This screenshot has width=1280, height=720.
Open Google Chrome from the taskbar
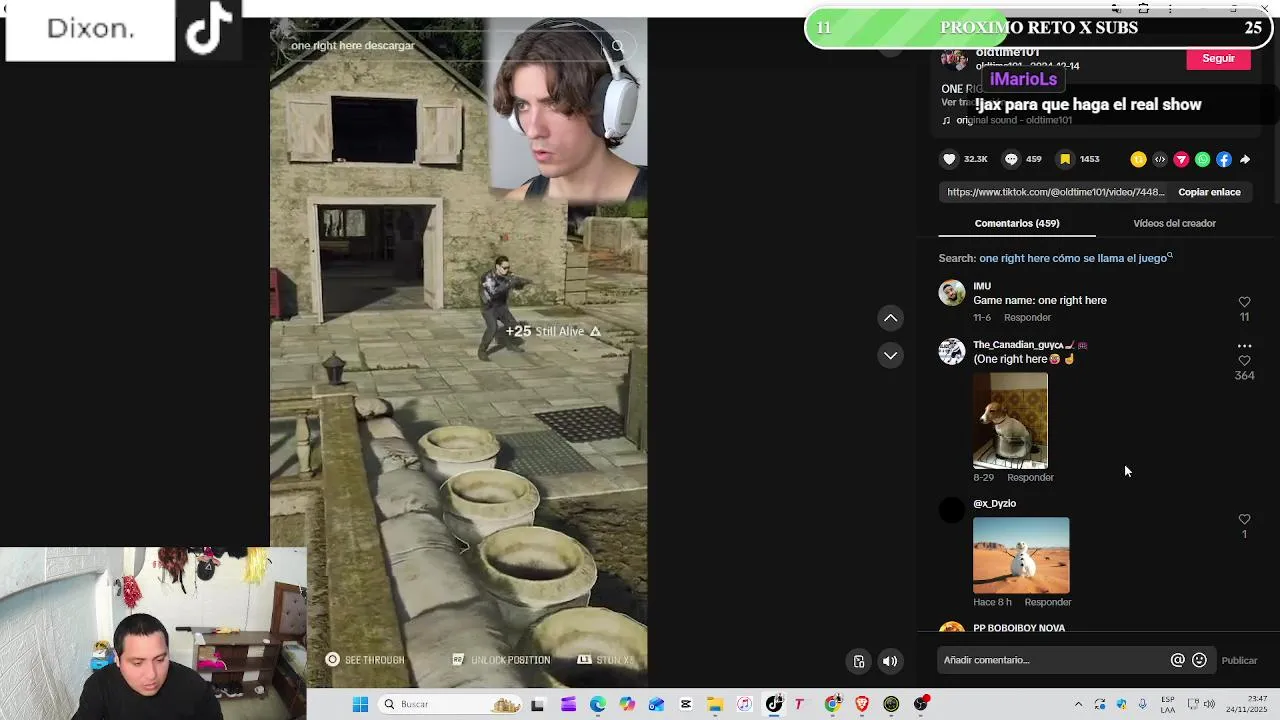[x=833, y=704]
